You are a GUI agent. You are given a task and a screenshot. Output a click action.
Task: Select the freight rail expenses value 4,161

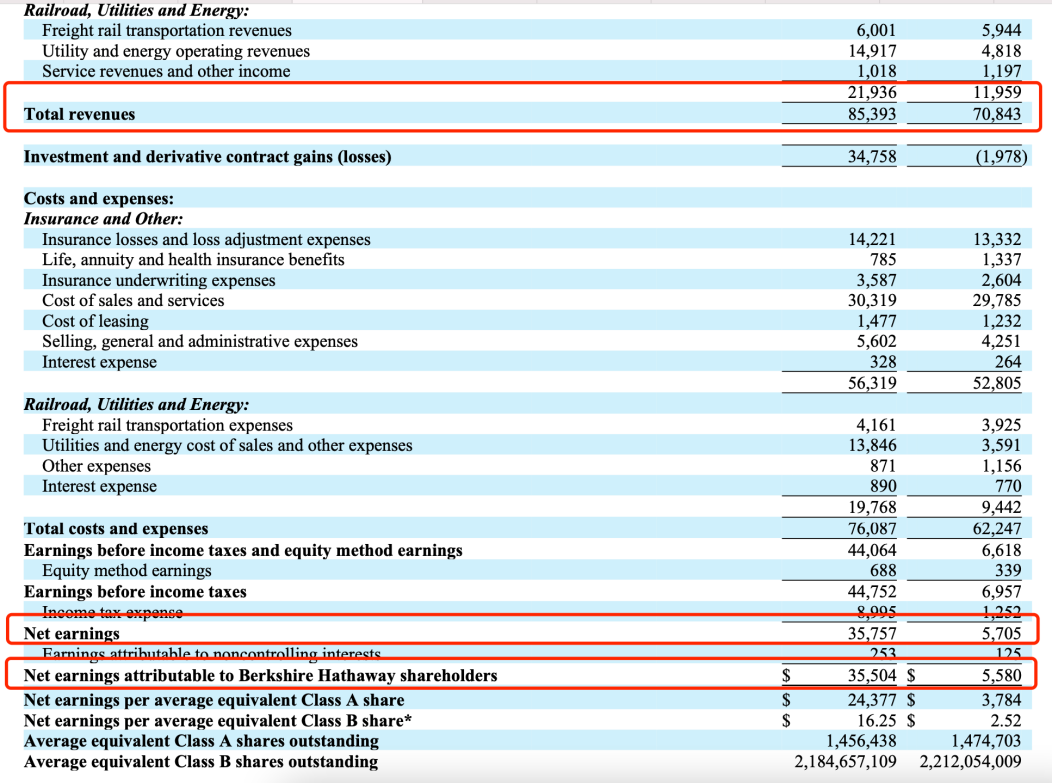876,425
